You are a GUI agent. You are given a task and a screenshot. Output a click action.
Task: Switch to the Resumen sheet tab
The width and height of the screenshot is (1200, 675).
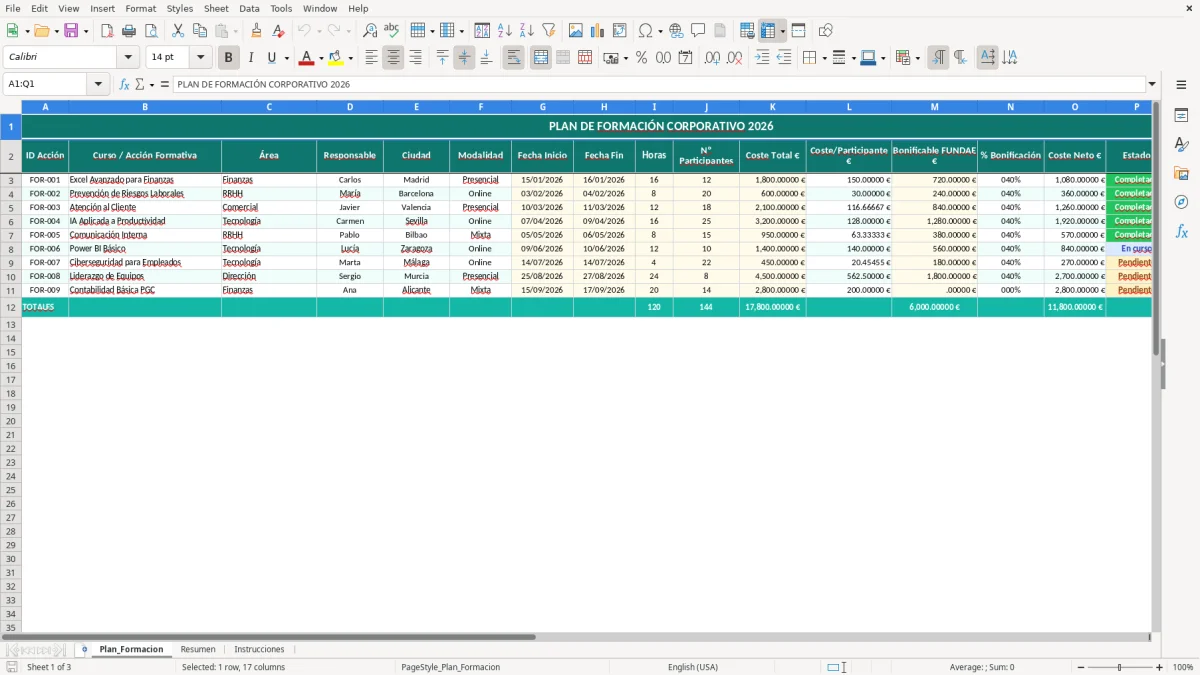[x=198, y=650]
